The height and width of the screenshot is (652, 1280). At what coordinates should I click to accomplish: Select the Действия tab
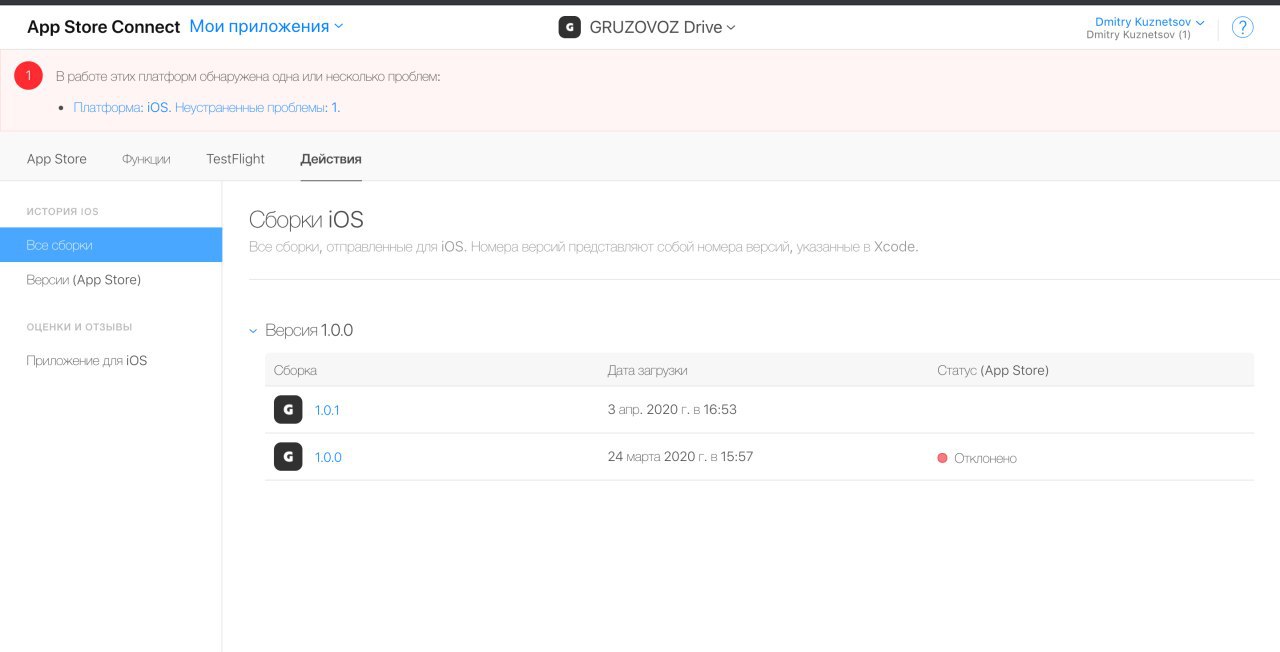331,159
